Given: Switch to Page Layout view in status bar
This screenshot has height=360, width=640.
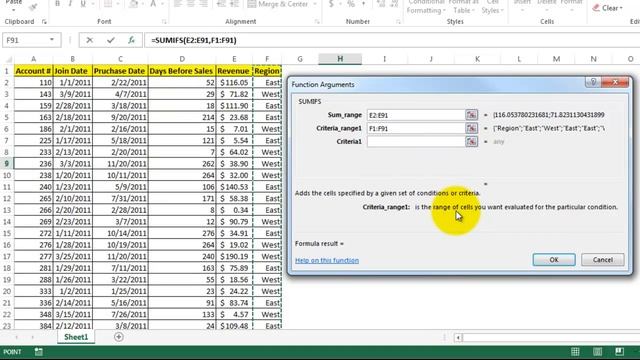Looking at the screenshot, I should [597, 352].
